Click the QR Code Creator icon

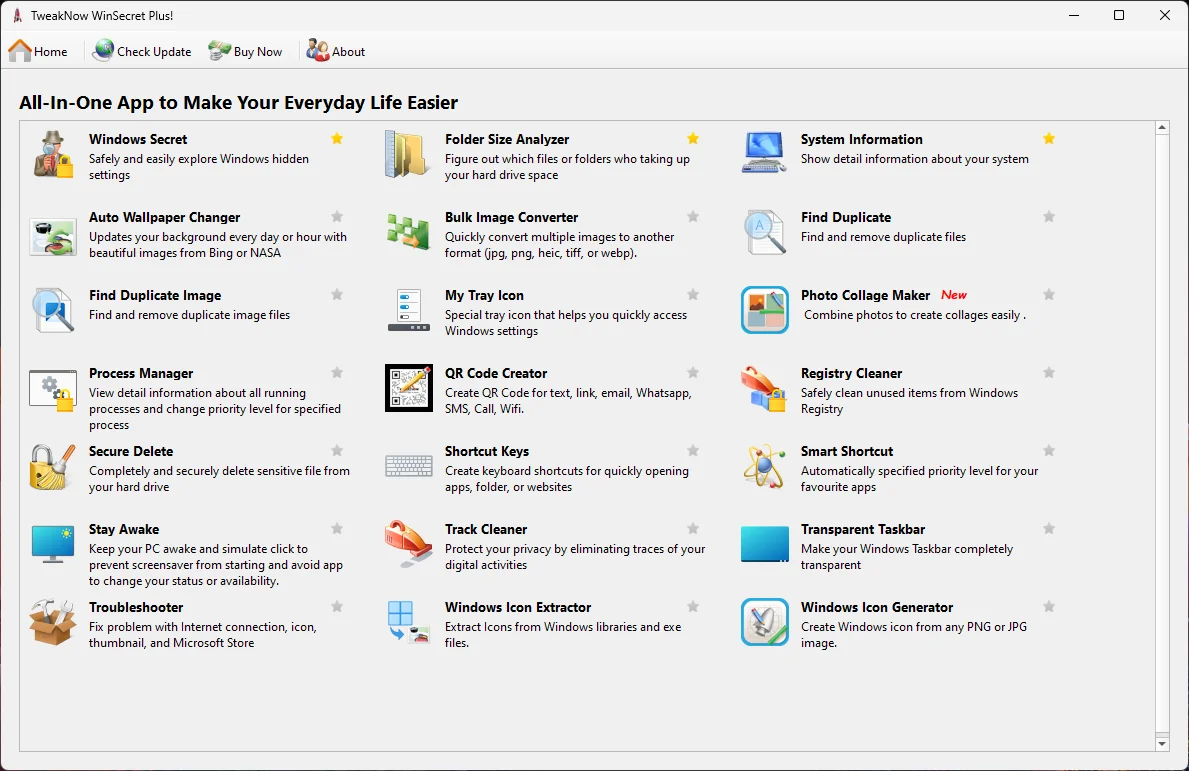(x=409, y=388)
